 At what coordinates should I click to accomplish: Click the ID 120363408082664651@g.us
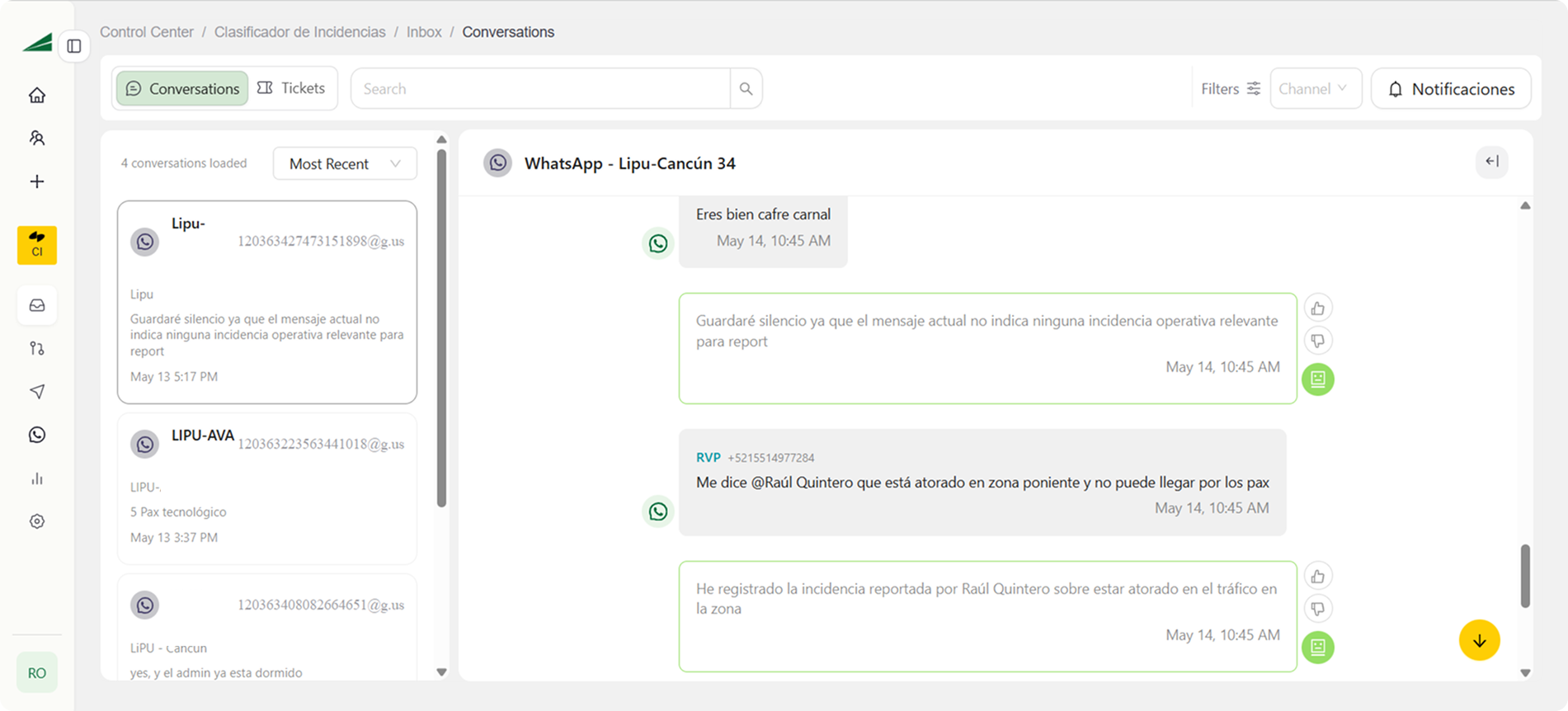point(321,605)
